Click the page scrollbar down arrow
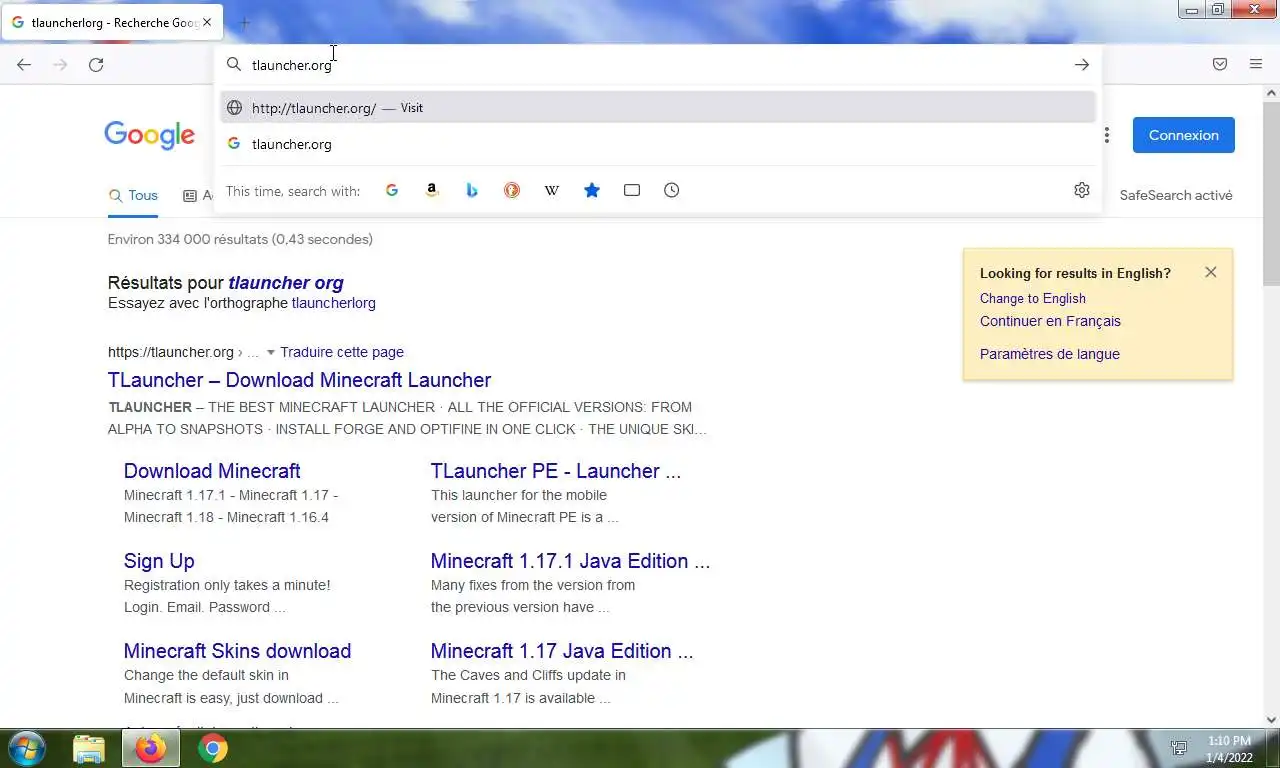The image size is (1280, 768). [x=1271, y=719]
